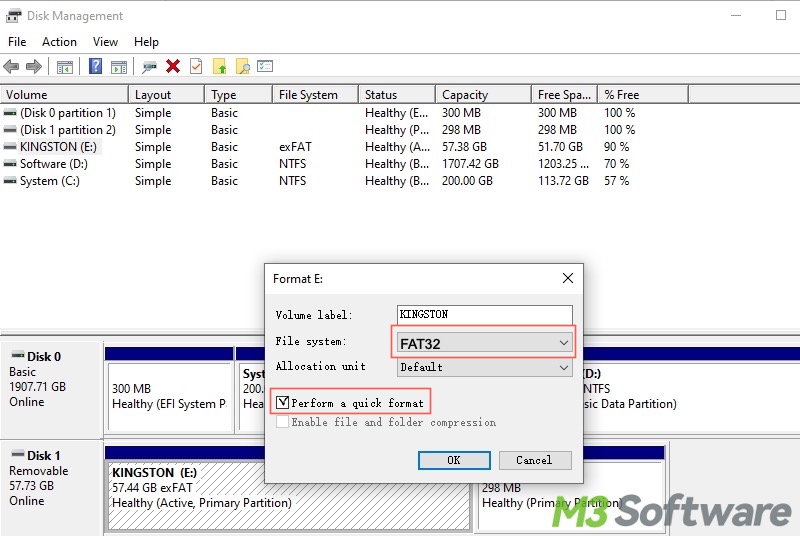
Task: Click the Disk 1 drive icon in the lower pane
Action: [18, 454]
